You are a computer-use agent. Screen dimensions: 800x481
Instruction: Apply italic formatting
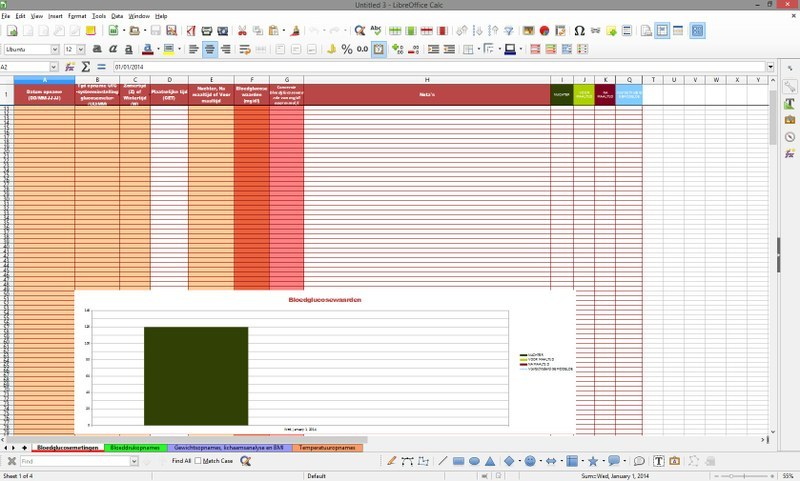click(x=113, y=49)
